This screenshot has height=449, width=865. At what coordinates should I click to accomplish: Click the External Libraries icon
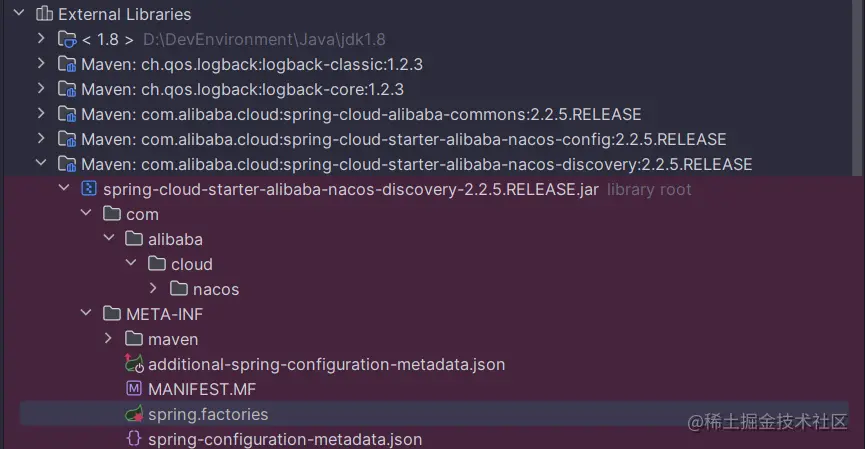click(x=44, y=14)
